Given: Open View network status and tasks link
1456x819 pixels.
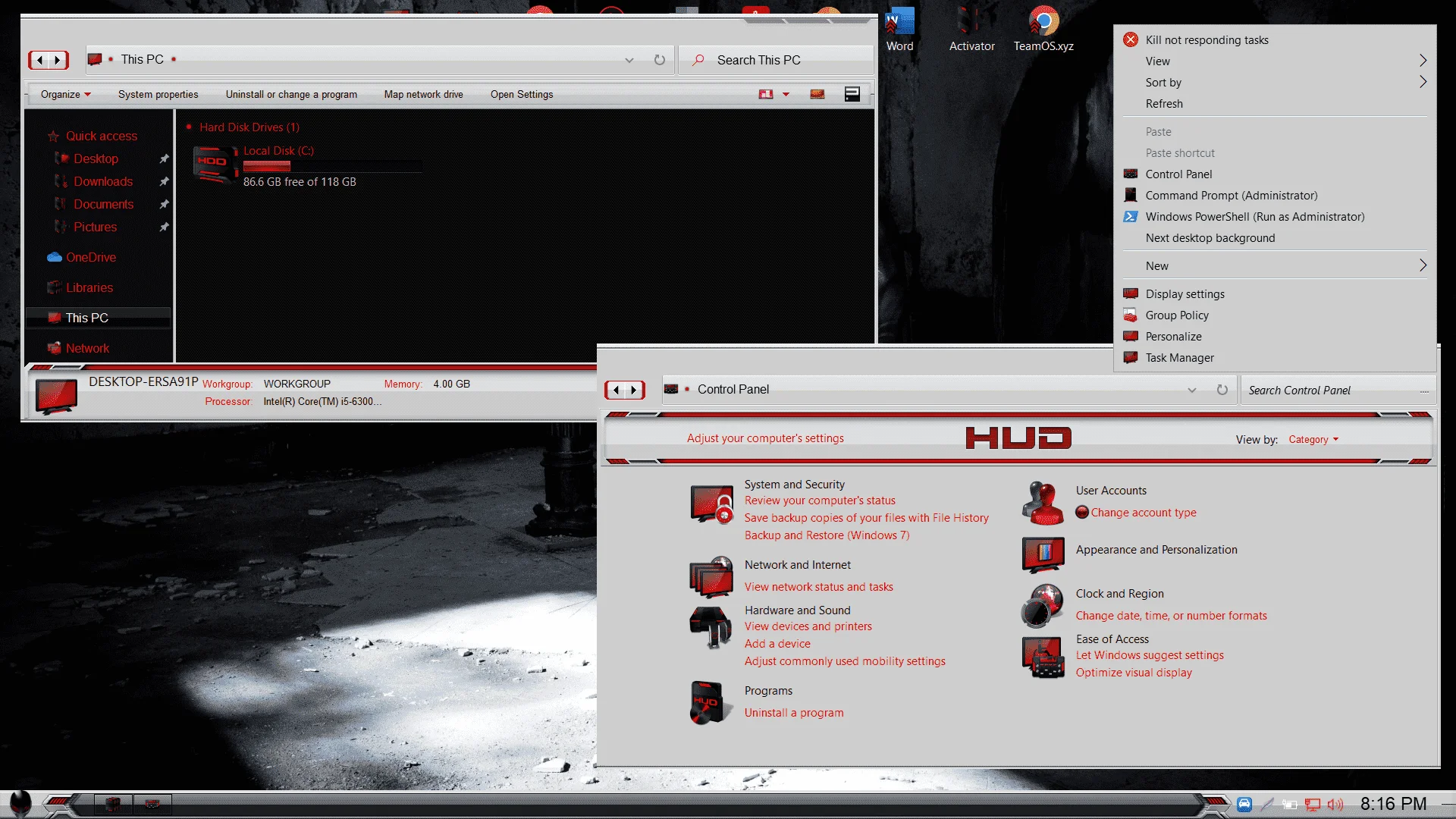Looking at the screenshot, I should (819, 587).
